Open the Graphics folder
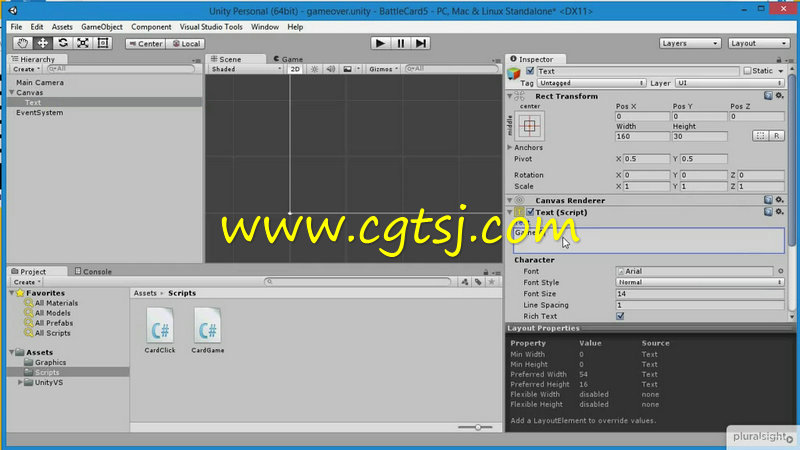Viewport: 800px width, 450px height. point(51,362)
